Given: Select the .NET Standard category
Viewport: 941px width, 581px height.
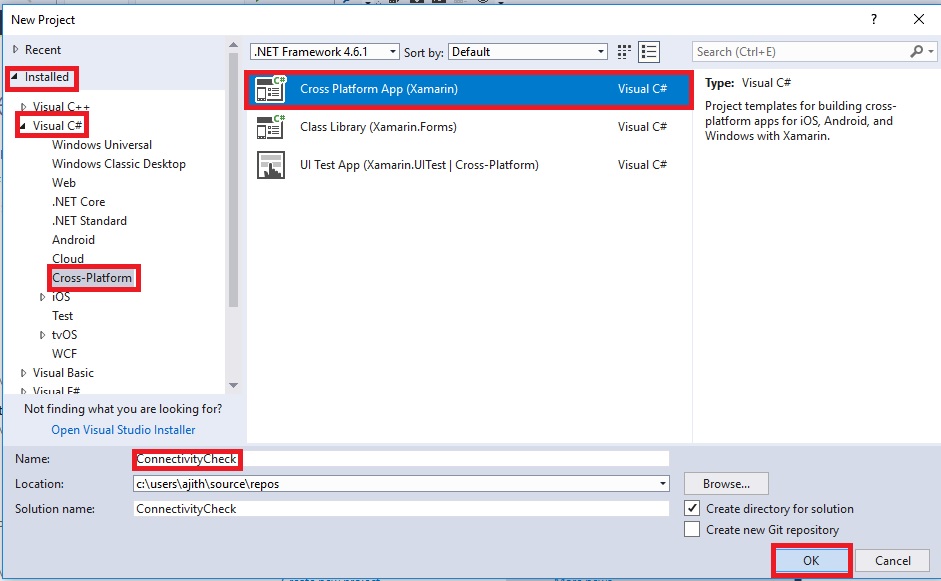Looking at the screenshot, I should click(x=89, y=221).
